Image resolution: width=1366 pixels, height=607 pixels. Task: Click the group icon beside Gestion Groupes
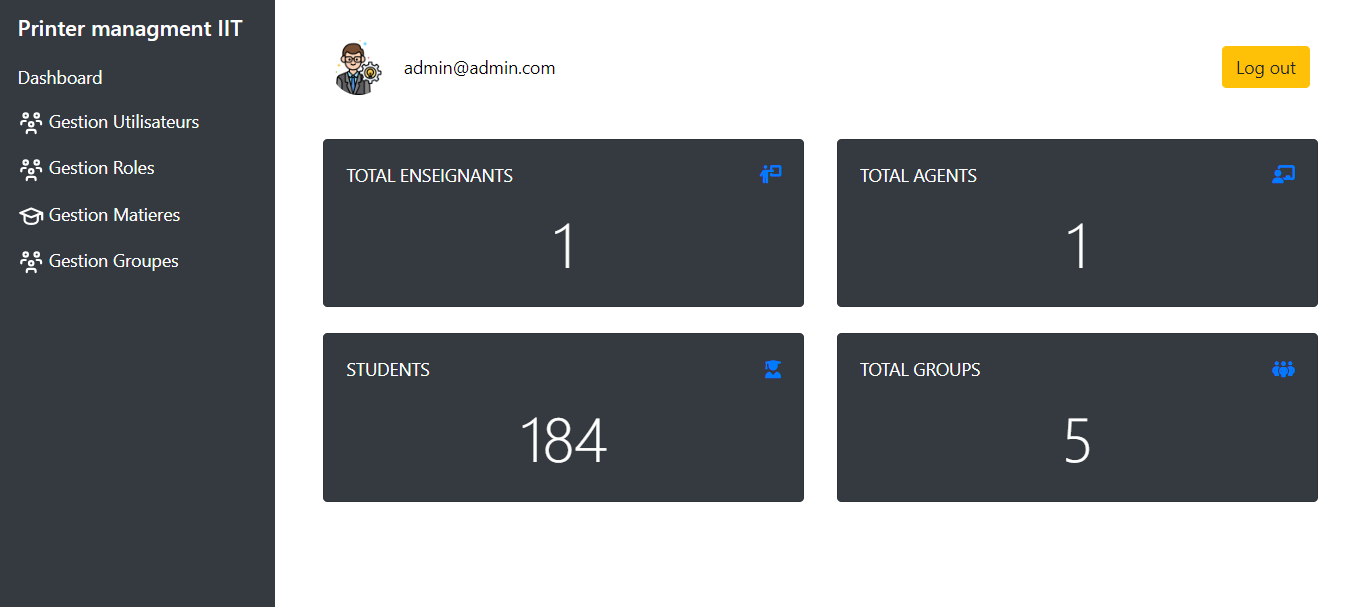click(x=30, y=262)
